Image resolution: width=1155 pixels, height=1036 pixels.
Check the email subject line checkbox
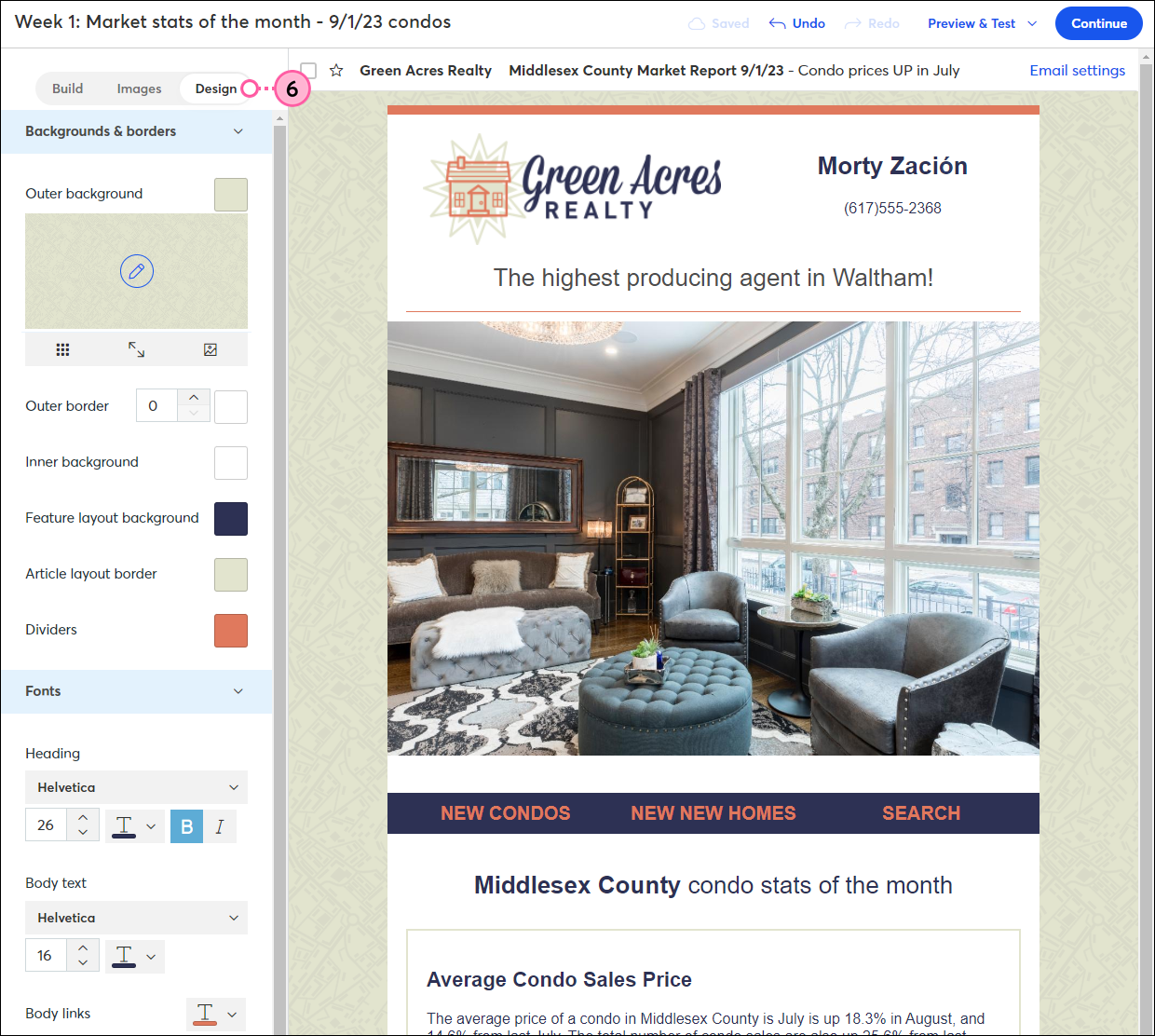click(x=308, y=71)
